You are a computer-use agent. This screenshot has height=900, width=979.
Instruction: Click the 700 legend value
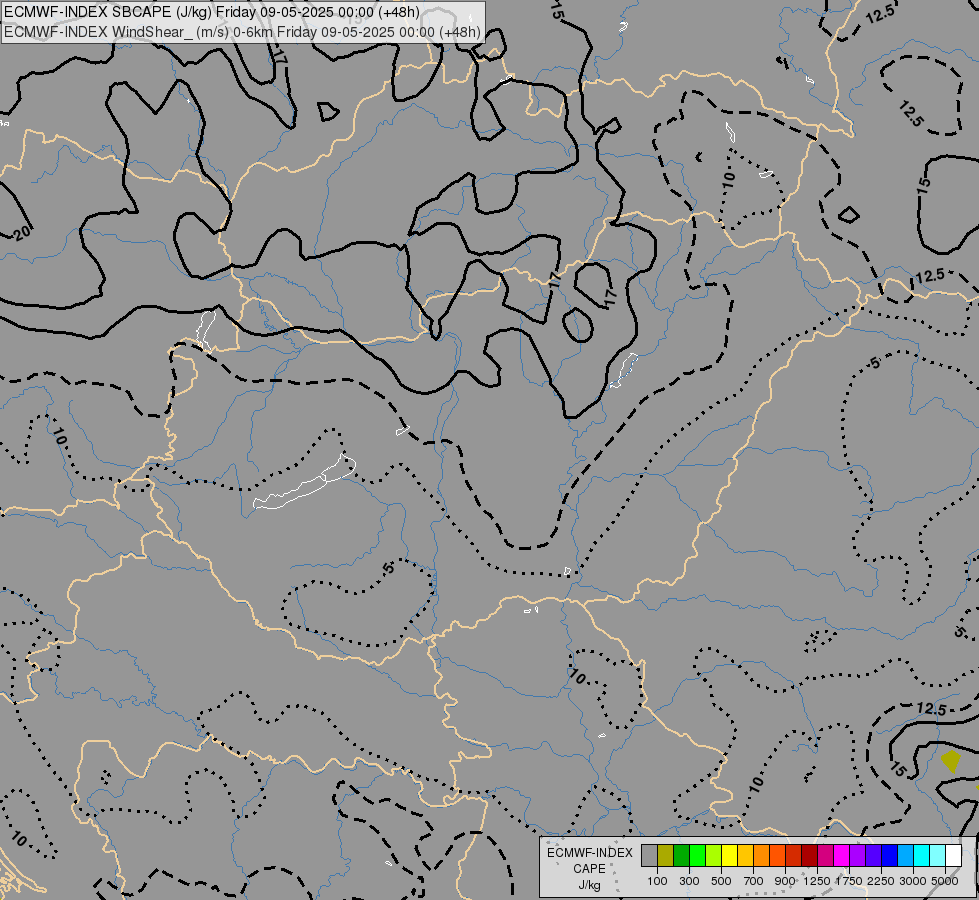(x=754, y=881)
